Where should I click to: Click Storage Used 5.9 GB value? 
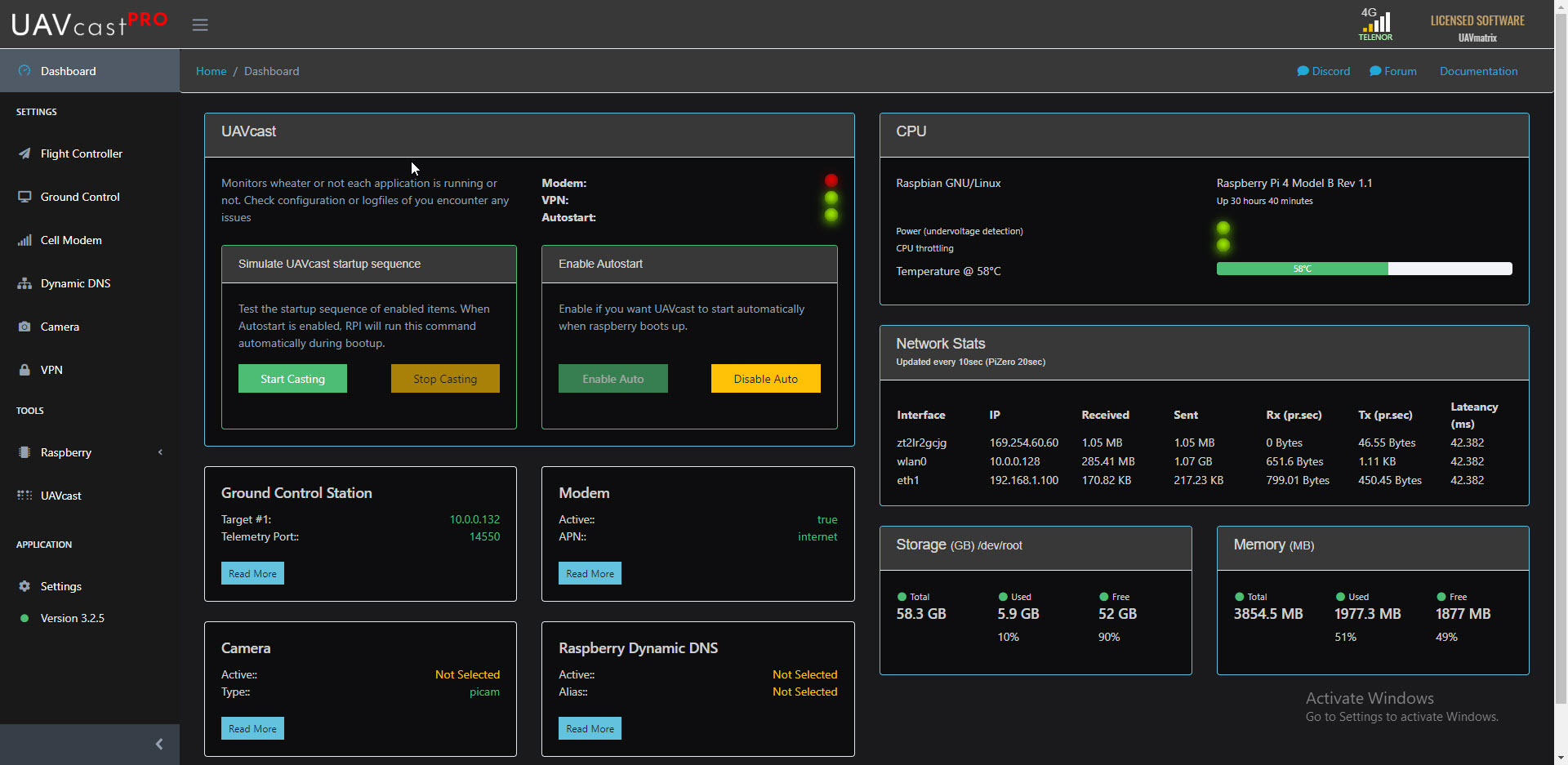click(x=1018, y=614)
